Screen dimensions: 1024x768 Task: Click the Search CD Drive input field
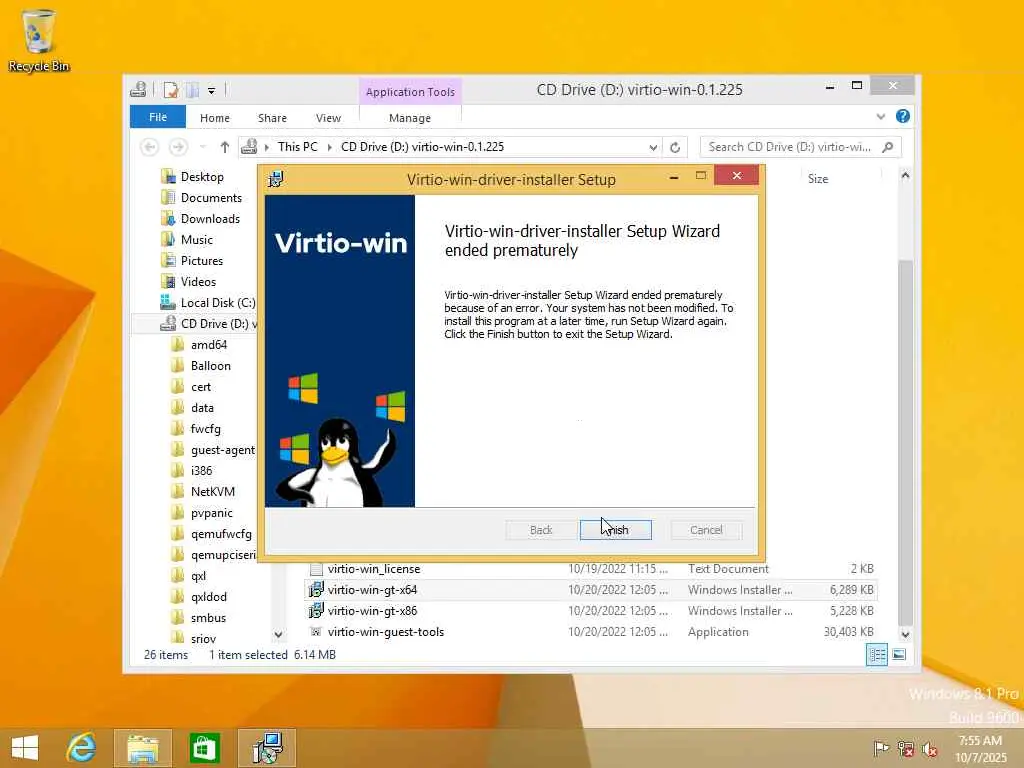(x=790, y=147)
